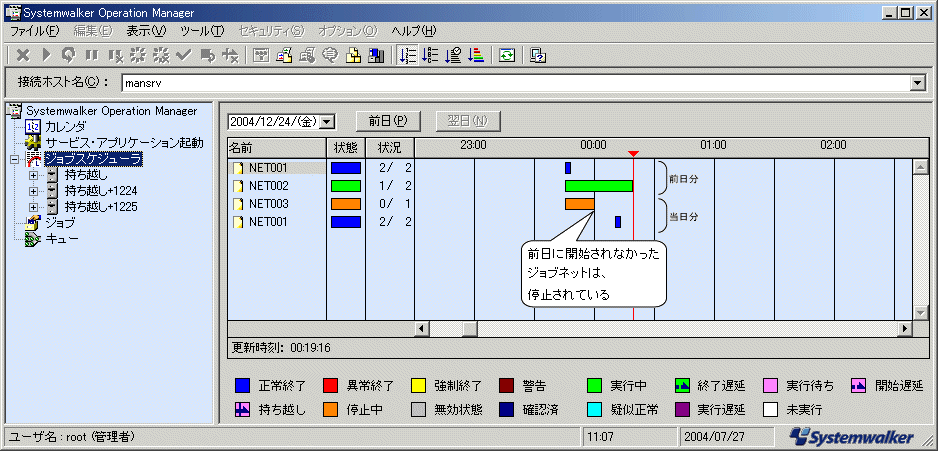Viewport: 938px width, 451px height.
Task: Sort by status with the colored bars icon
Action: [476, 56]
